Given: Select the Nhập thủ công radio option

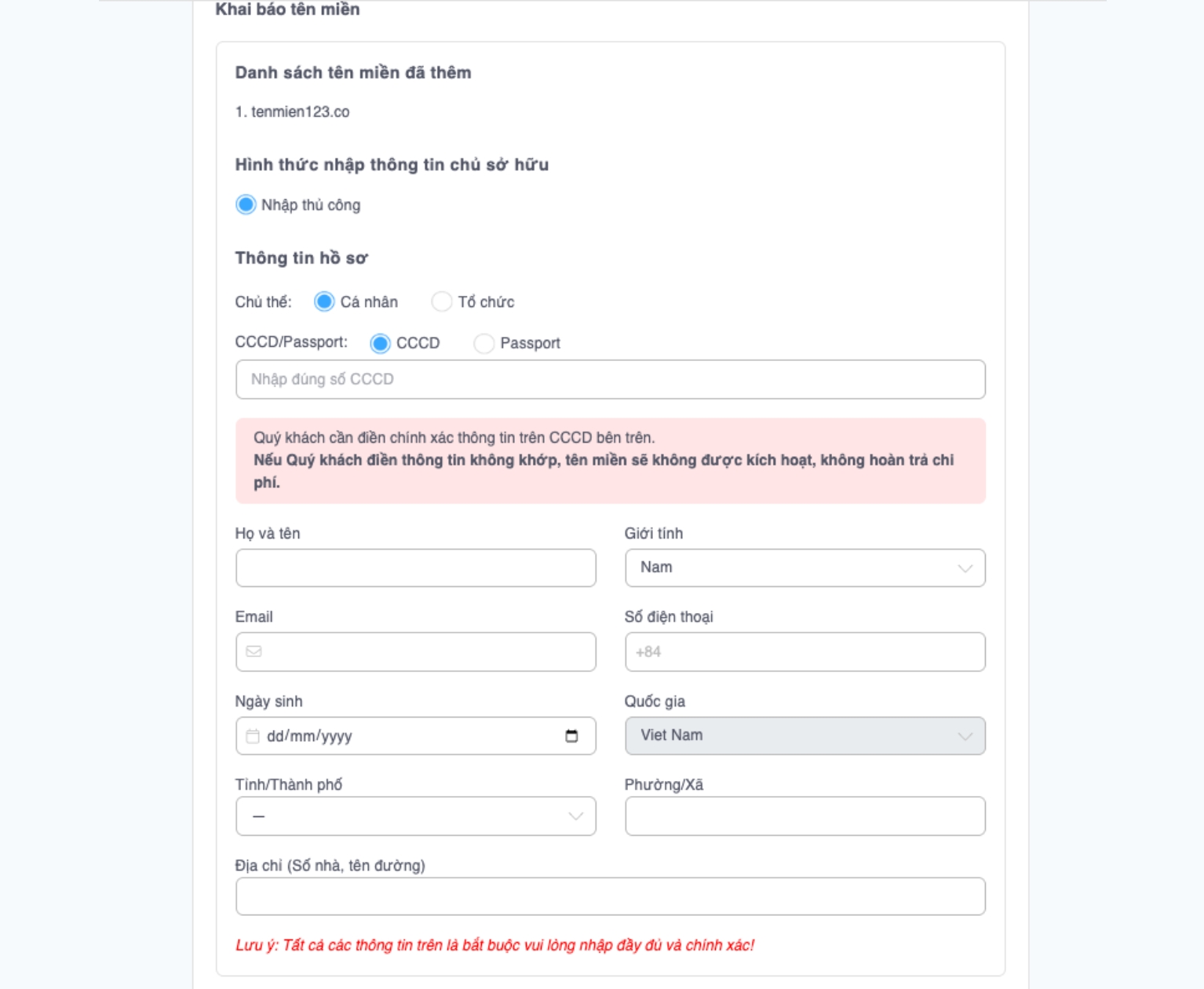Looking at the screenshot, I should 246,205.
